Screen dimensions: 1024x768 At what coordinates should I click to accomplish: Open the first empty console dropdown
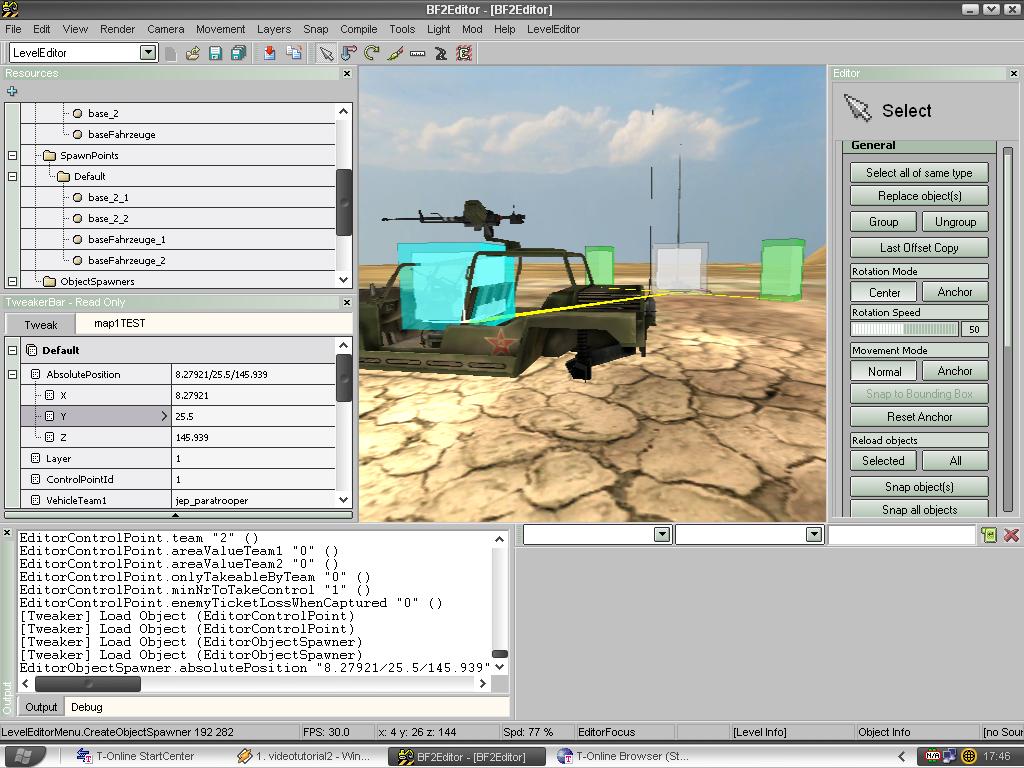coord(662,535)
